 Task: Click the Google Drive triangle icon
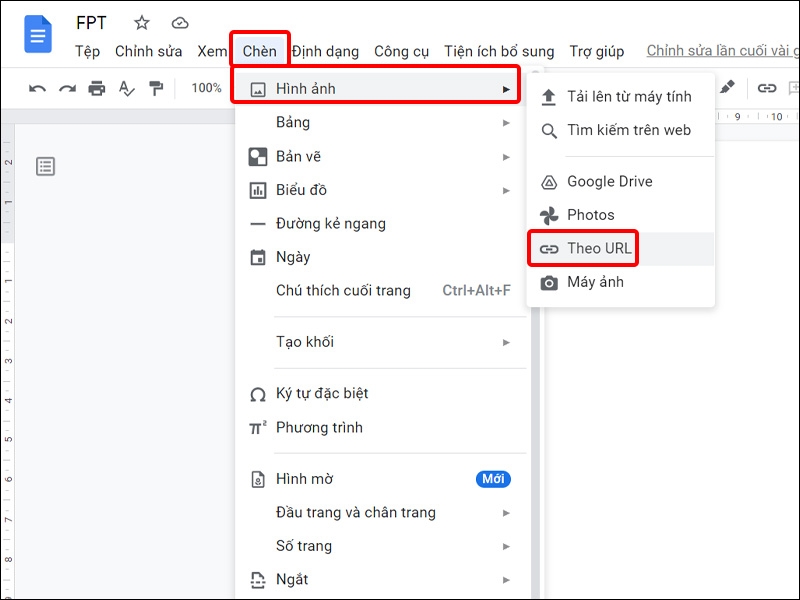pyautogui.click(x=549, y=182)
